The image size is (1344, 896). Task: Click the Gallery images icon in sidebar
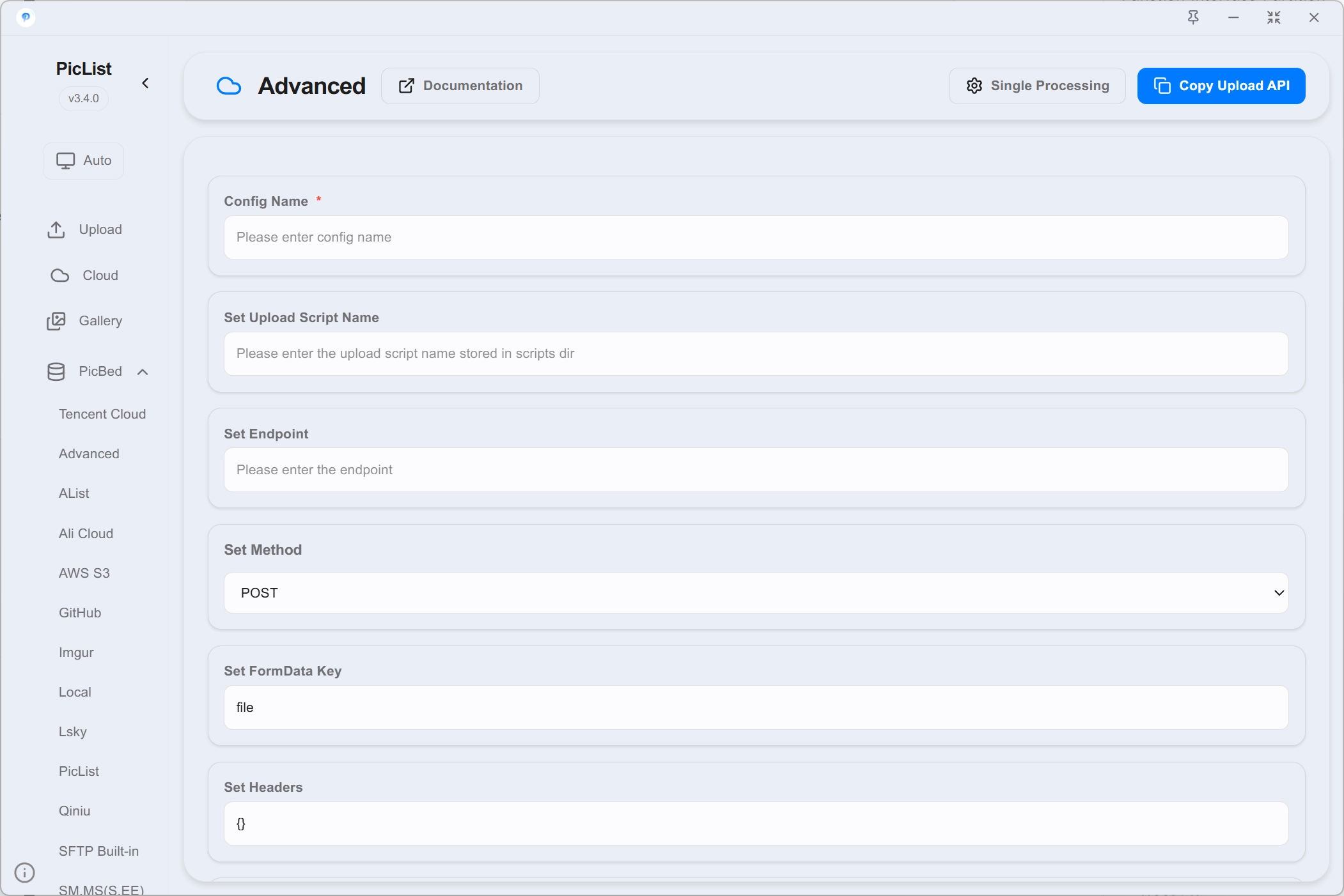pos(56,321)
